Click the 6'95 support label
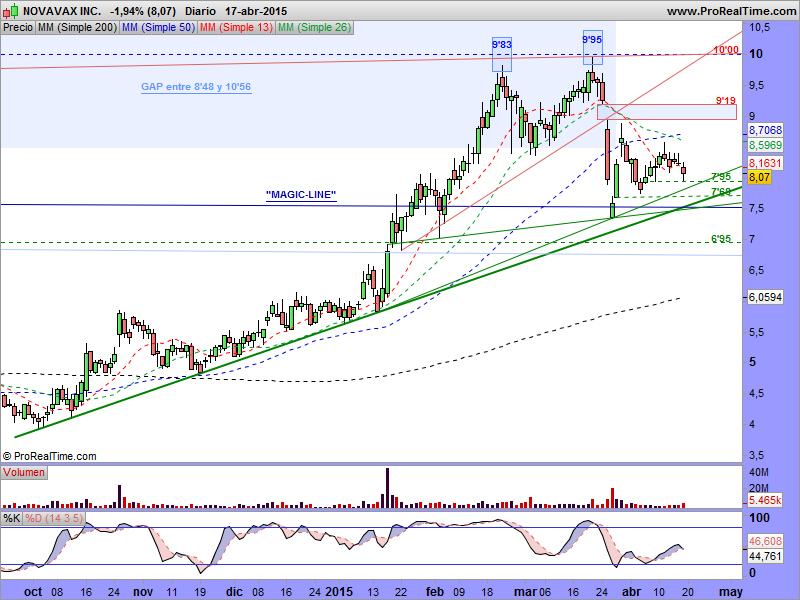800x600 pixels. tap(721, 239)
